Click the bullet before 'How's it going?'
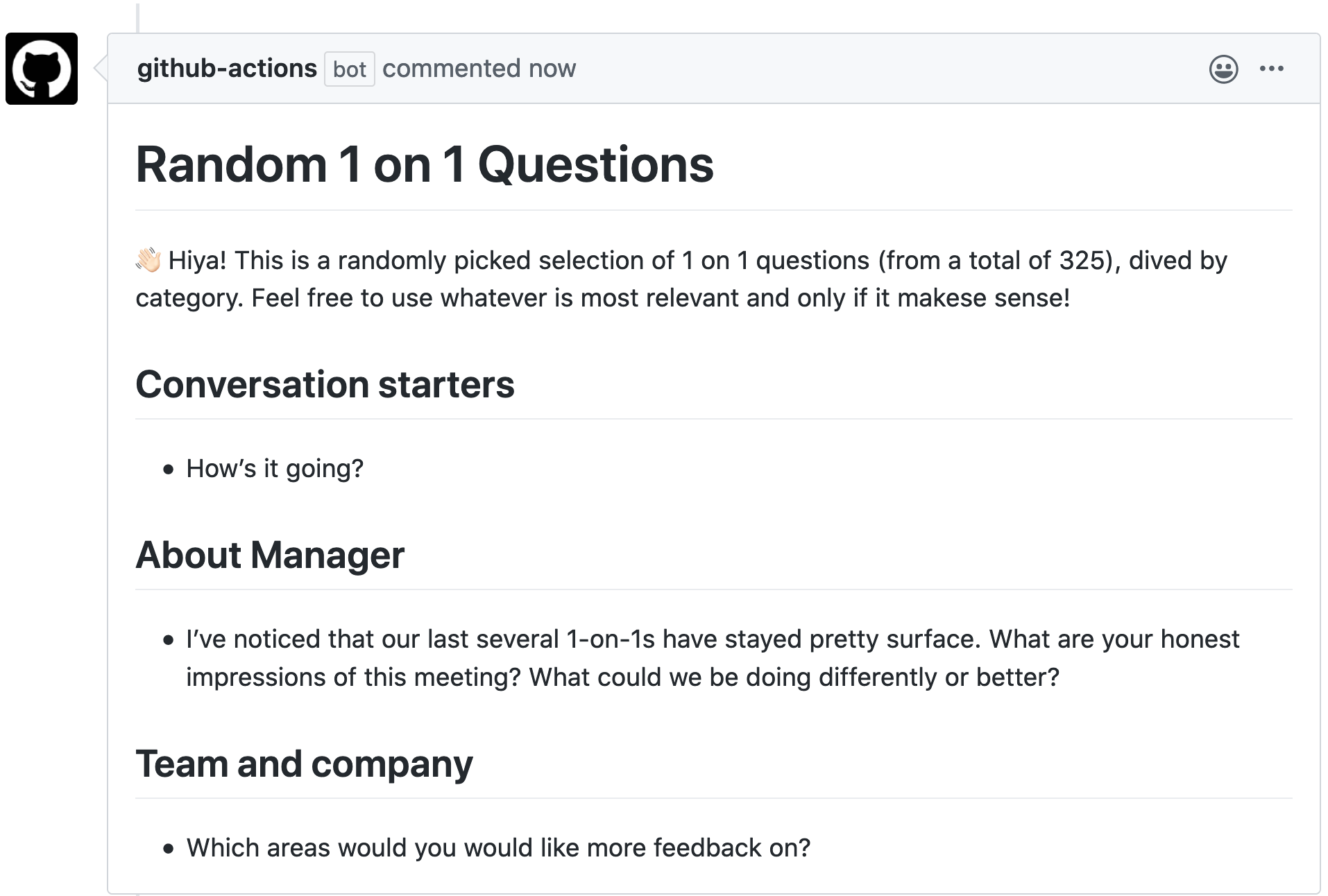 [x=168, y=469]
